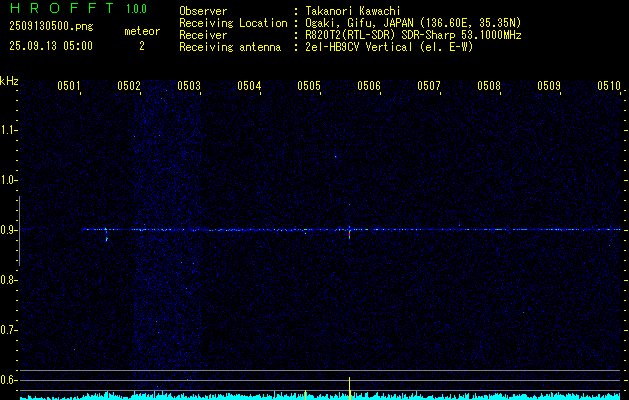Viewport: 629px width, 400px height.
Task: Click the 0506 time axis marker
Action: coord(369,85)
